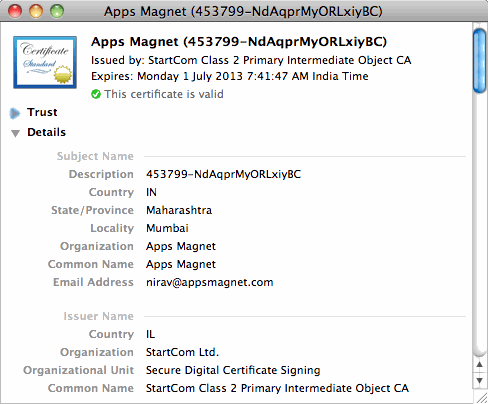Click State/Province value Maharashtra

(x=179, y=210)
